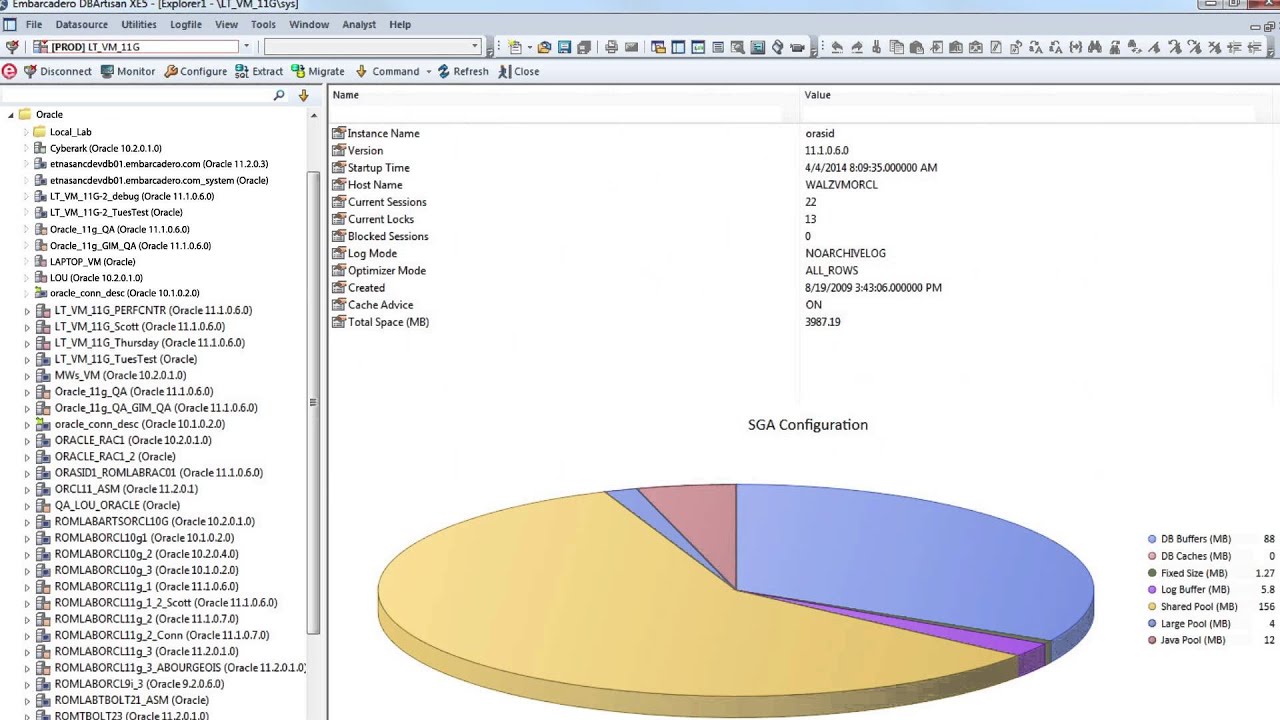The height and width of the screenshot is (720, 1280).
Task: Open the Command dropdown arrow
Action: [x=428, y=72]
